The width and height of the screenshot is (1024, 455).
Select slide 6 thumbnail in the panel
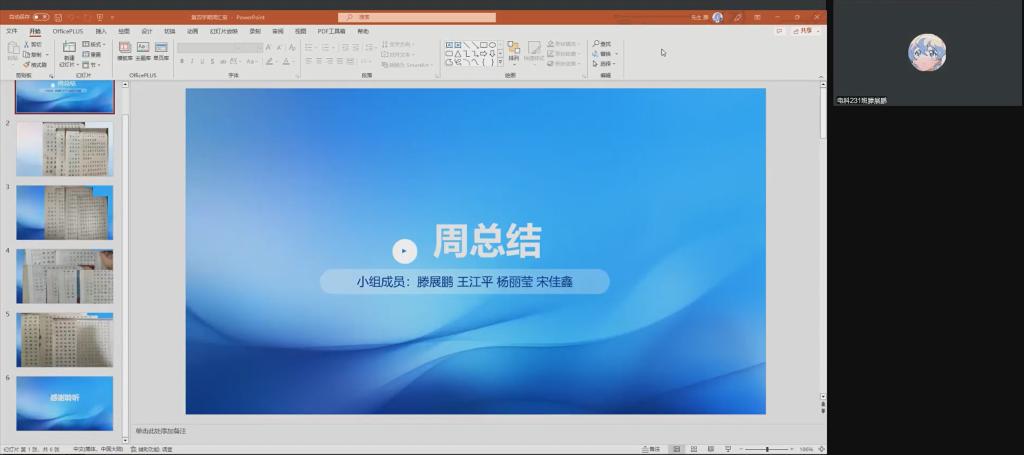tap(65, 403)
